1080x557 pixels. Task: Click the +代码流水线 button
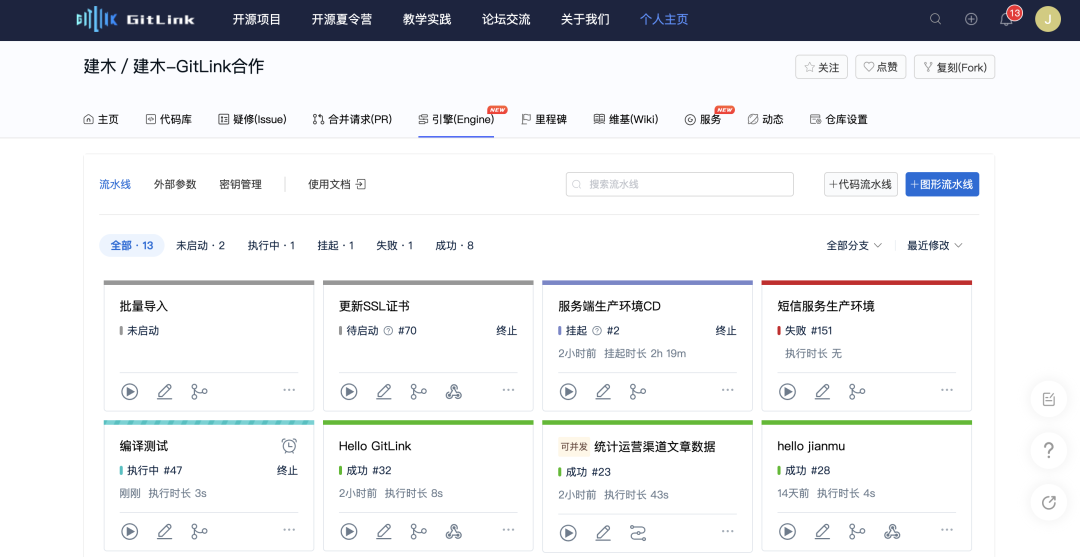tap(861, 185)
